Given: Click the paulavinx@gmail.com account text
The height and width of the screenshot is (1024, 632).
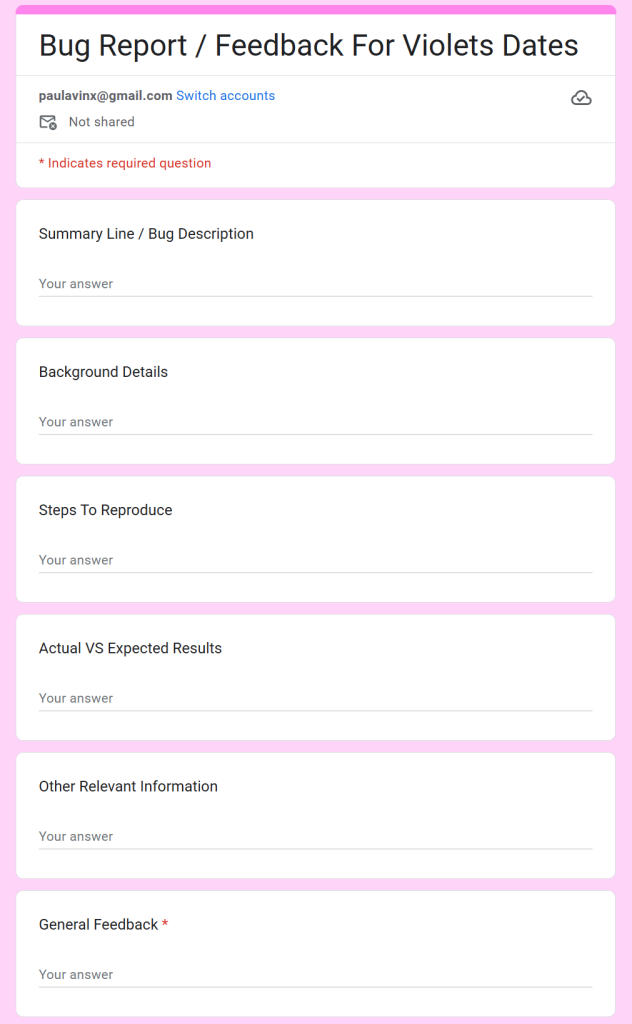Looking at the screenshot, I should pos(105,95).
